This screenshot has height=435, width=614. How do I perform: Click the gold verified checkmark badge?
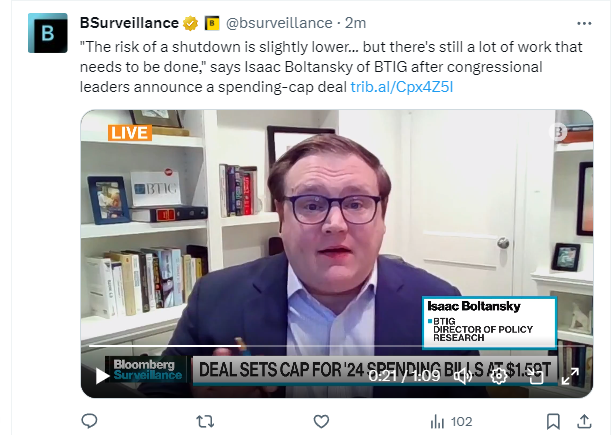[x=190, y=23]
